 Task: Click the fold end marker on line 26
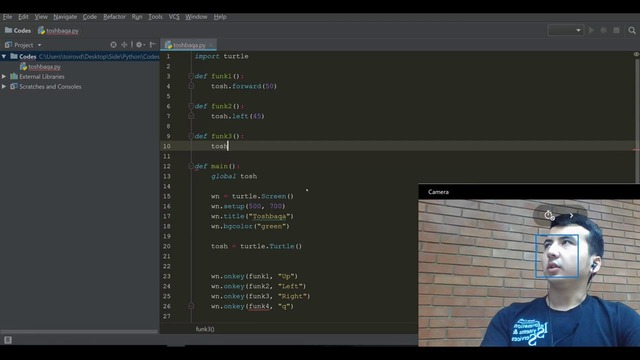(191, 306)
